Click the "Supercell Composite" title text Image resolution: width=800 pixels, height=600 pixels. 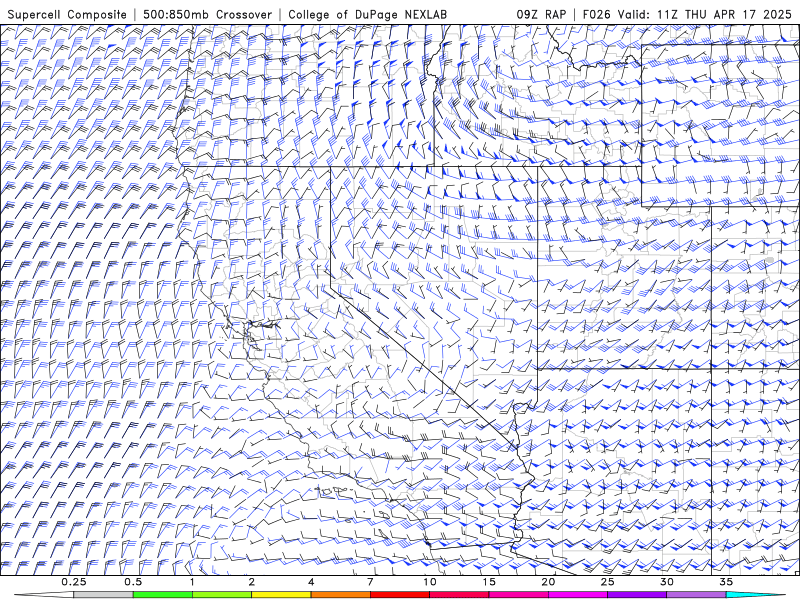pyautogui.click(x=67, y=14)
